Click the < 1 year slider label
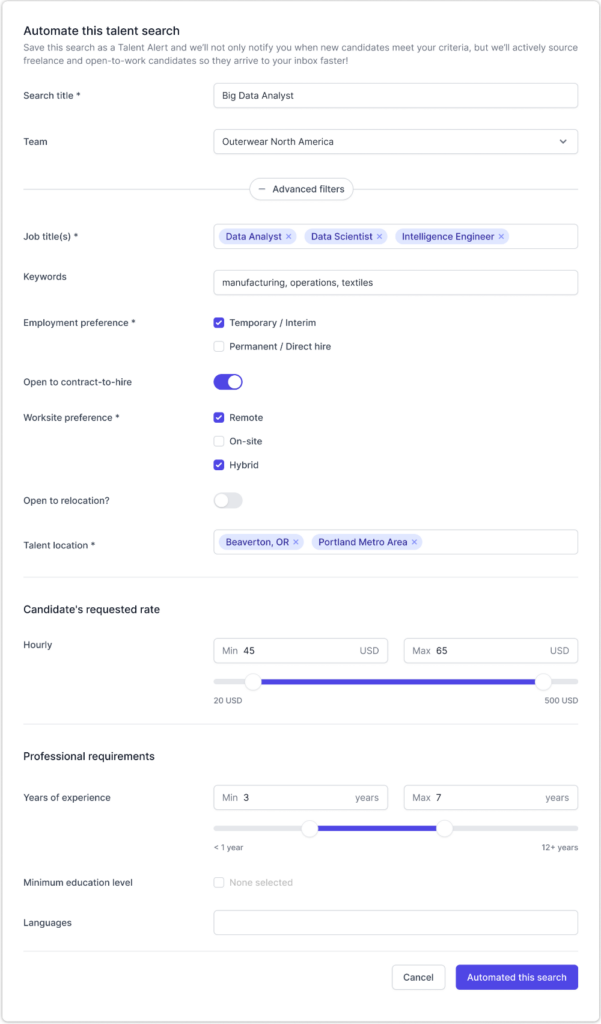The height and width of the screenshot is (1024, 601). (x=228, y=848)
